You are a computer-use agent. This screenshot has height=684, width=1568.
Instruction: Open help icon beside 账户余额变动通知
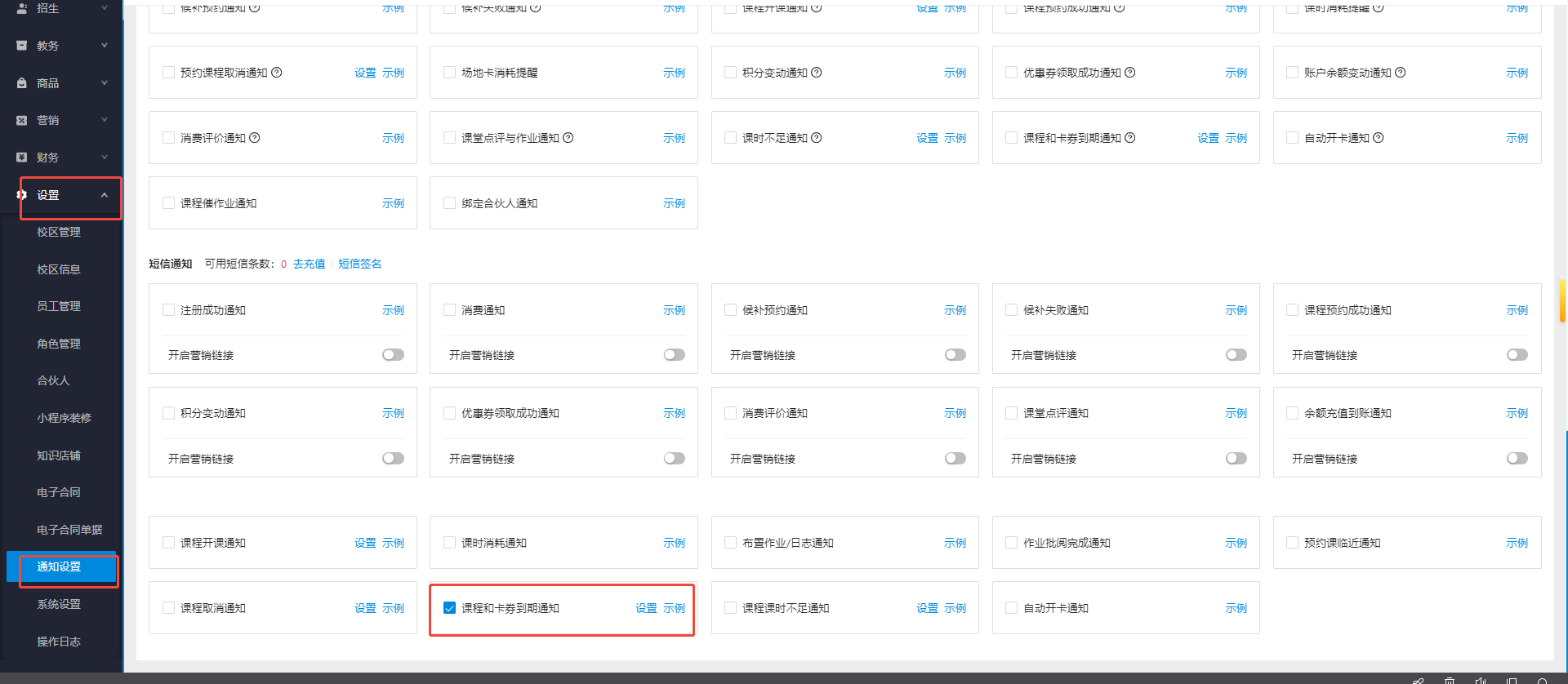[x=1401, y=73]
